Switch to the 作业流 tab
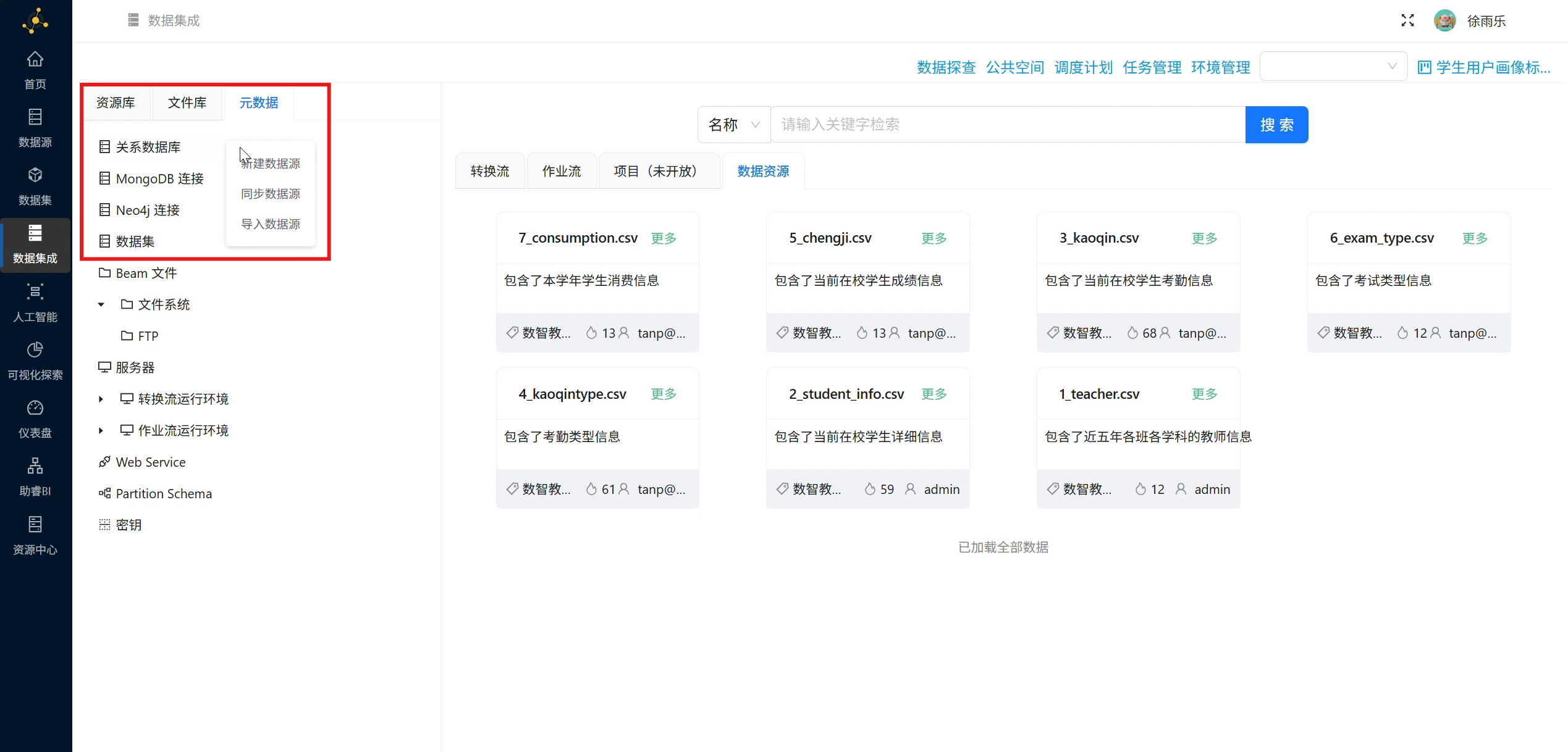This screenshot has height=752, width=1568. (x=562, y=171)
